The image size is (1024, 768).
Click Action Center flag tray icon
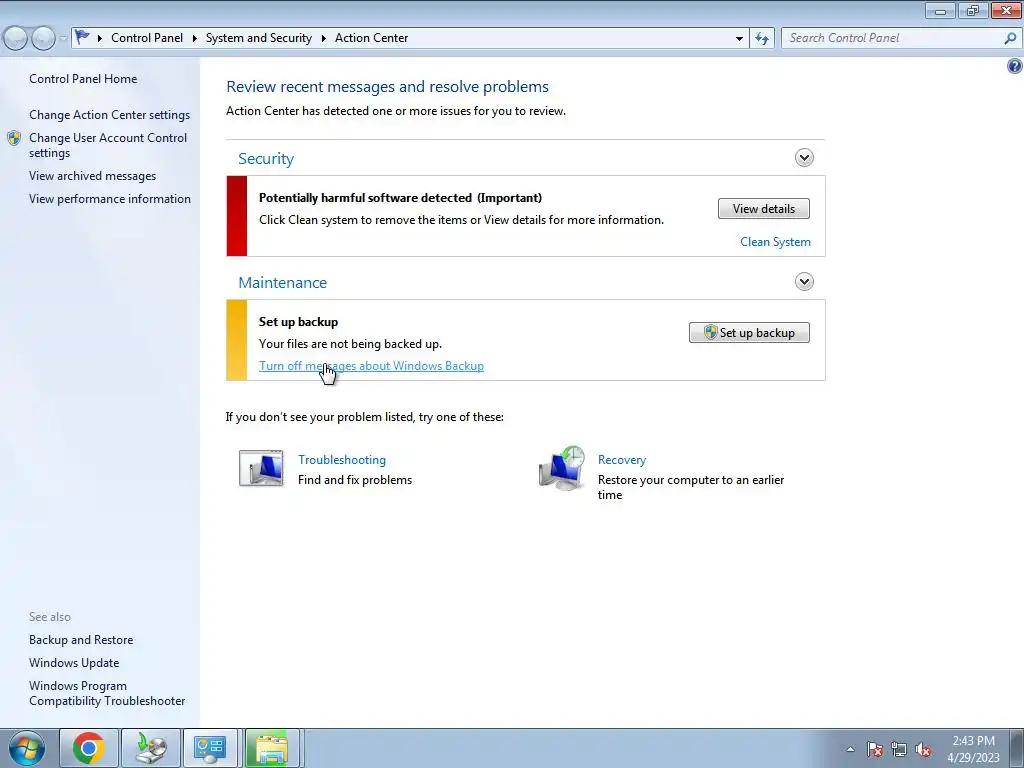click(875, 749)
